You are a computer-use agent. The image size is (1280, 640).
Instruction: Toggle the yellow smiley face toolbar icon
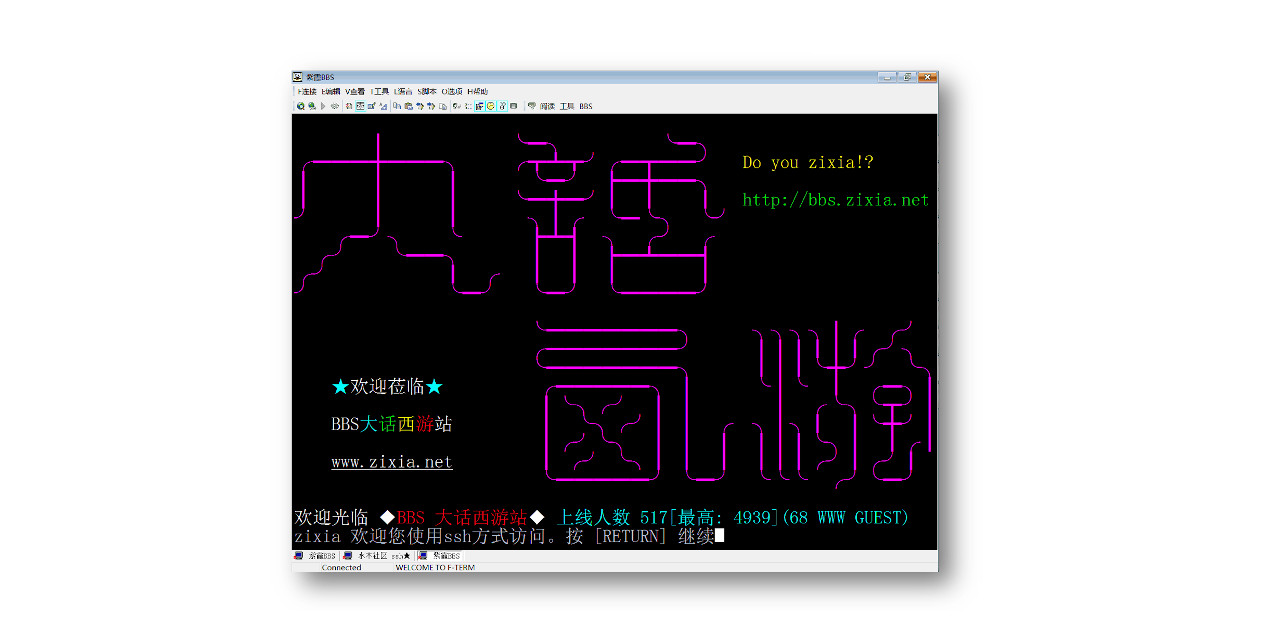point(491,106)
